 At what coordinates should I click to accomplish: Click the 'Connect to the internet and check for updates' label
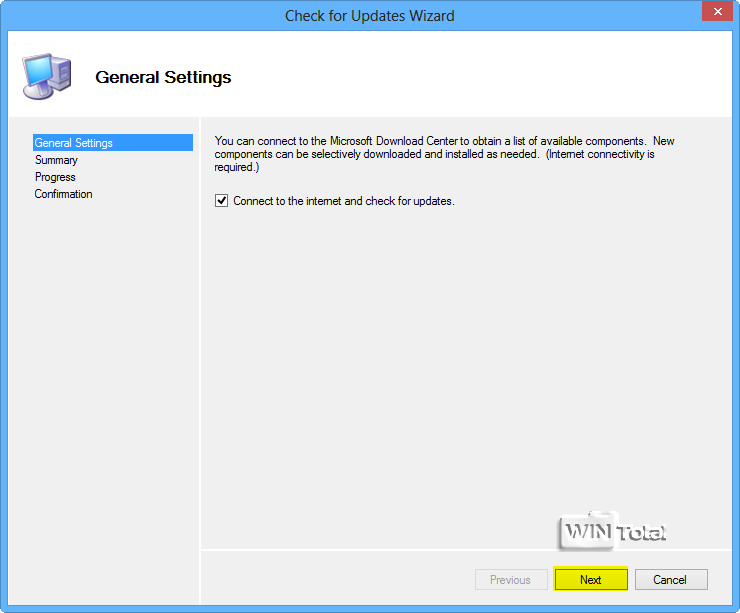344,201
